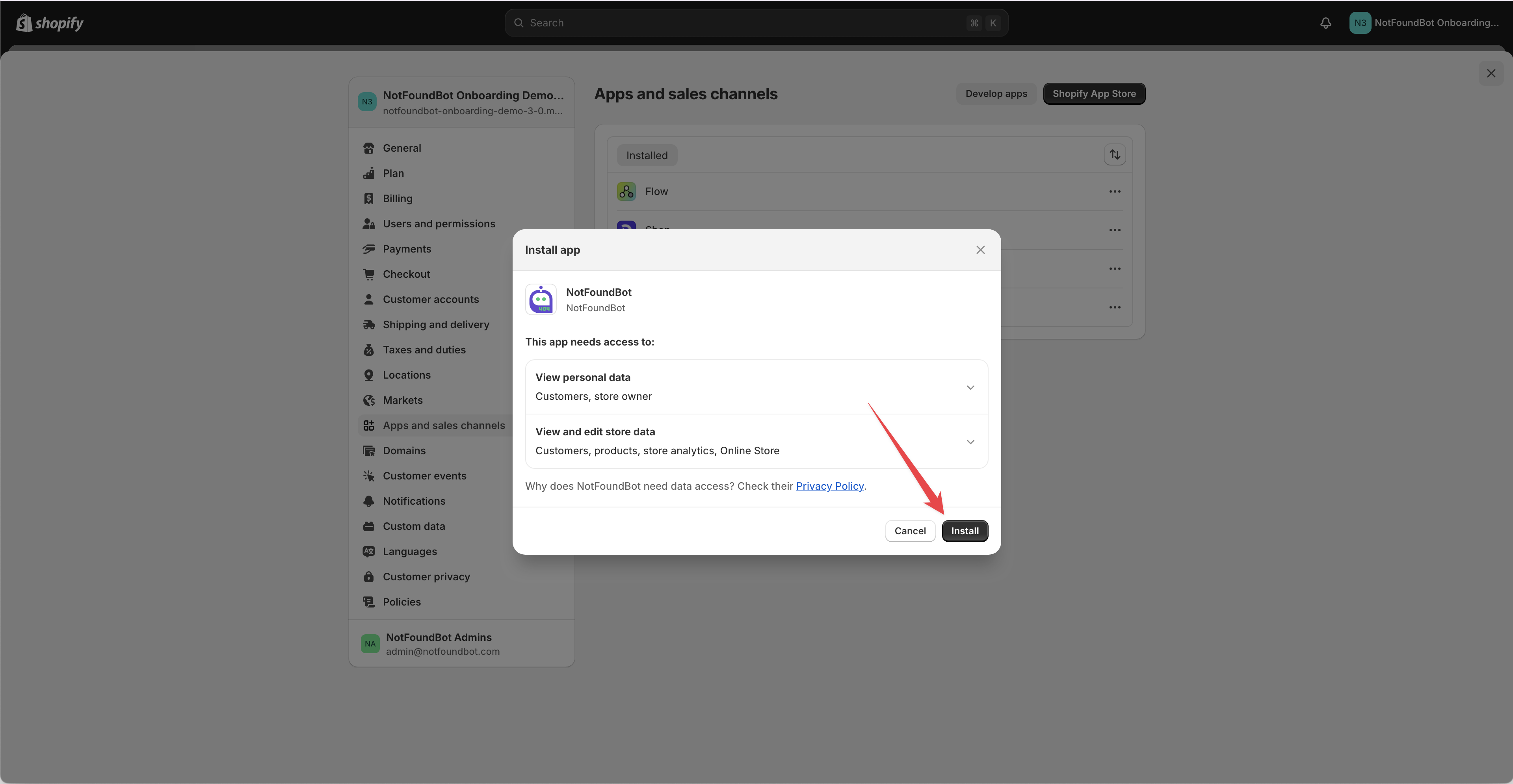Close the settings overlay
Image resolution: width=1513 pixels, height=784 pixels.
[1491, 73]
